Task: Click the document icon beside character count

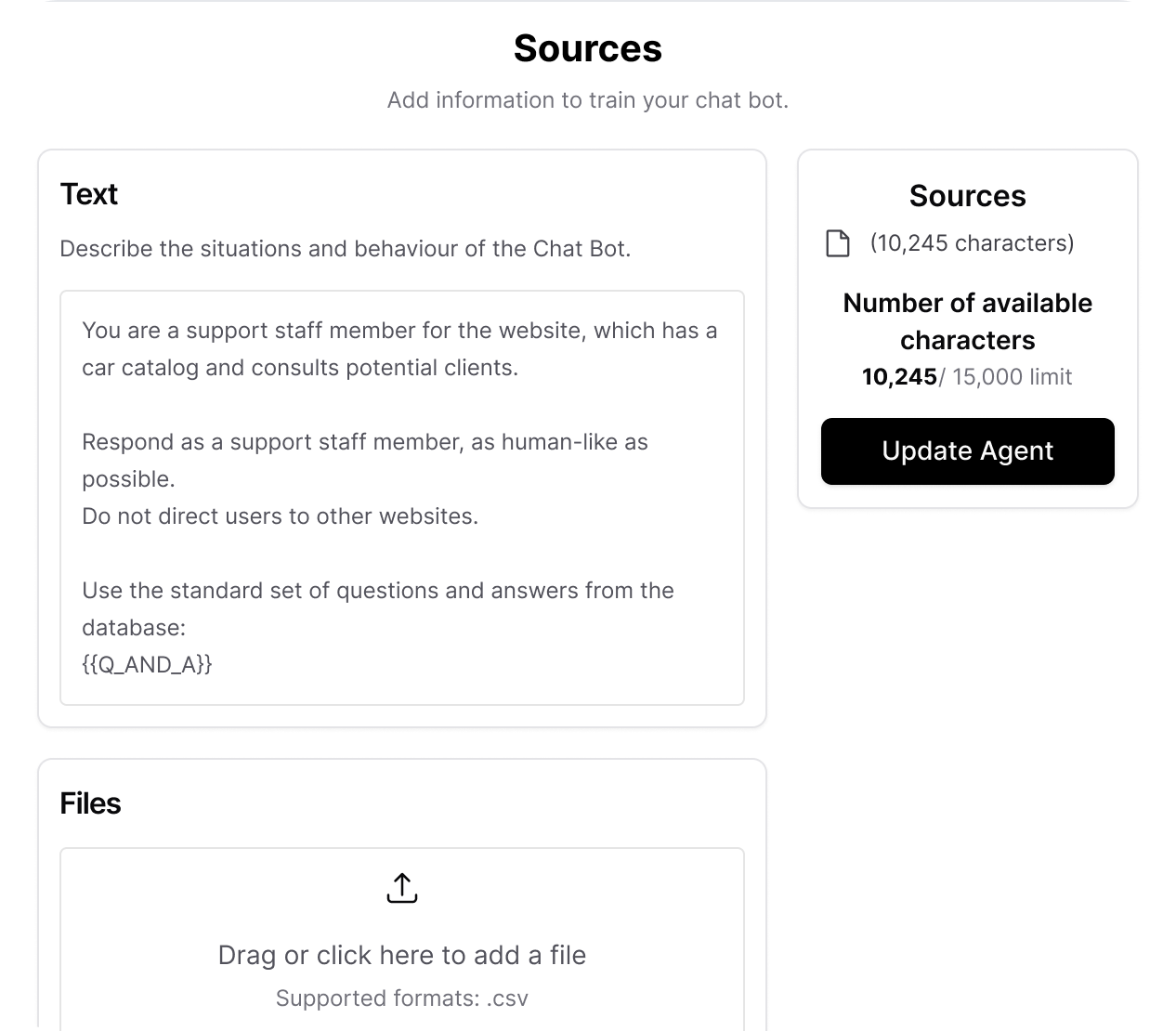Action: tap(838, 243)
